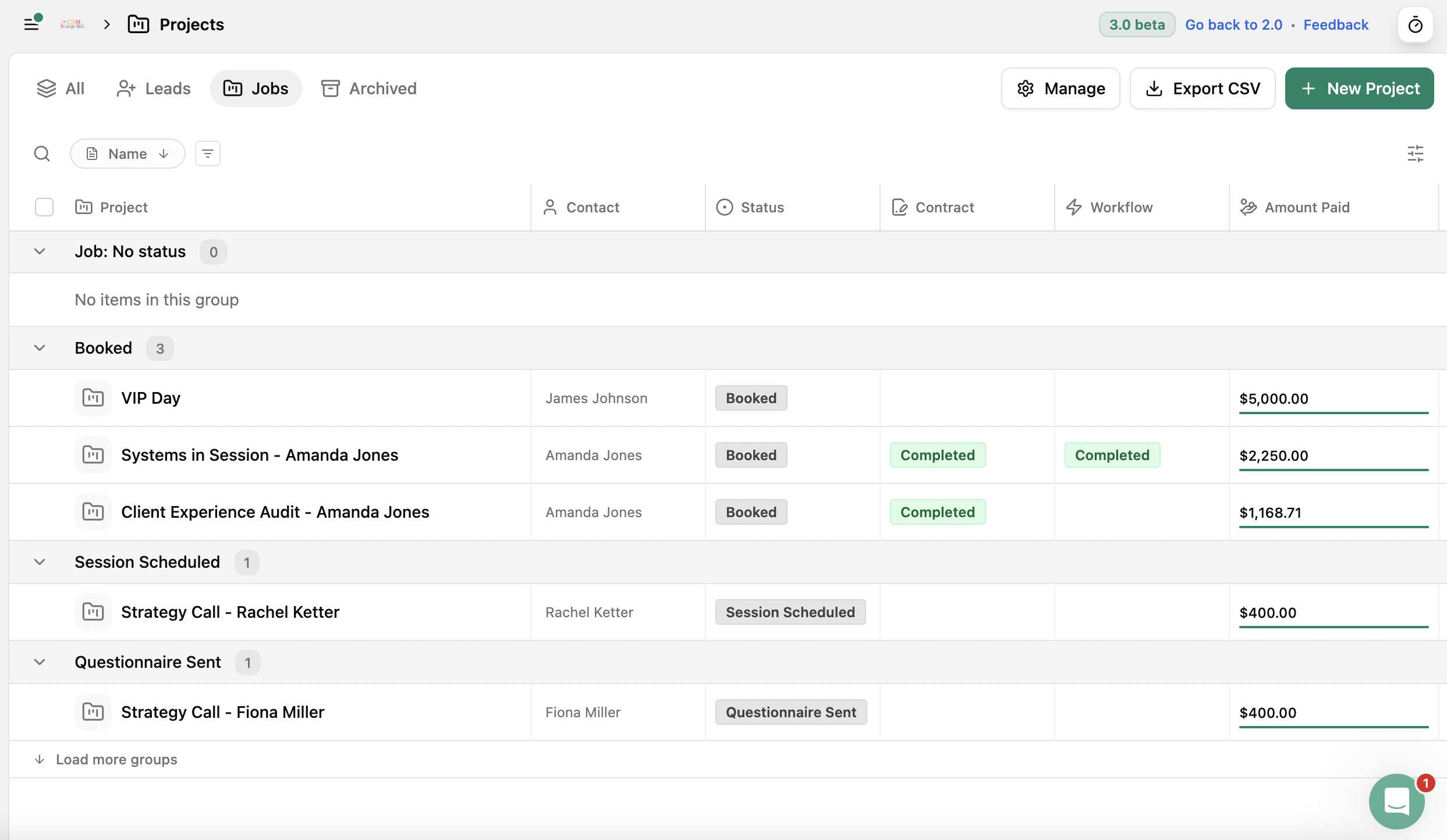Viewport: 1447px width, 840px height.
Task: Collapse the Questionnaire Sent group
Action: pyautogui.click(x=40, y=662)
